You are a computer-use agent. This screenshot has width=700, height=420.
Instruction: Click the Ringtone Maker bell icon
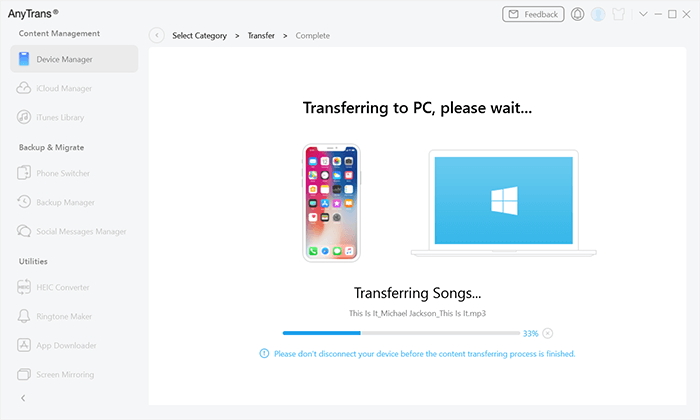[24, 316]
